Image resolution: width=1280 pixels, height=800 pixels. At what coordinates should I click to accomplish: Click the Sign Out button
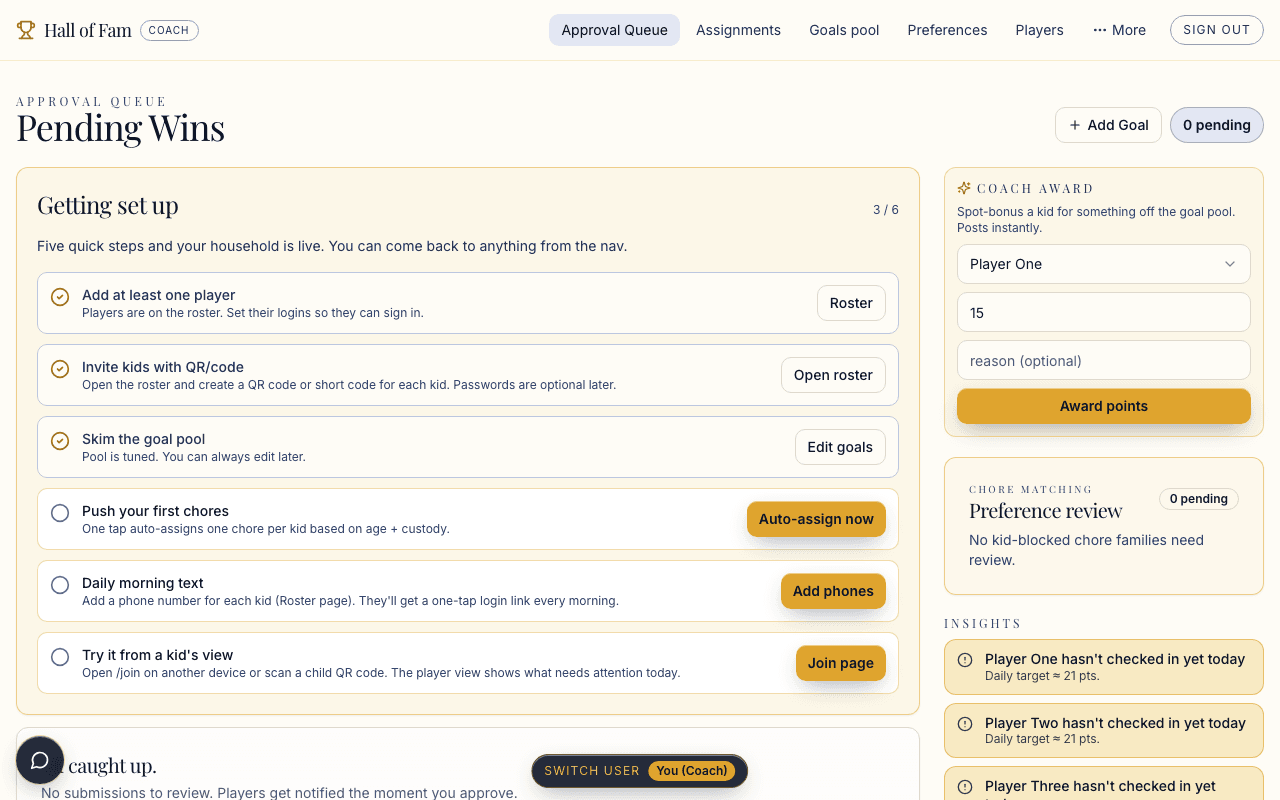tap(1217, 30)
